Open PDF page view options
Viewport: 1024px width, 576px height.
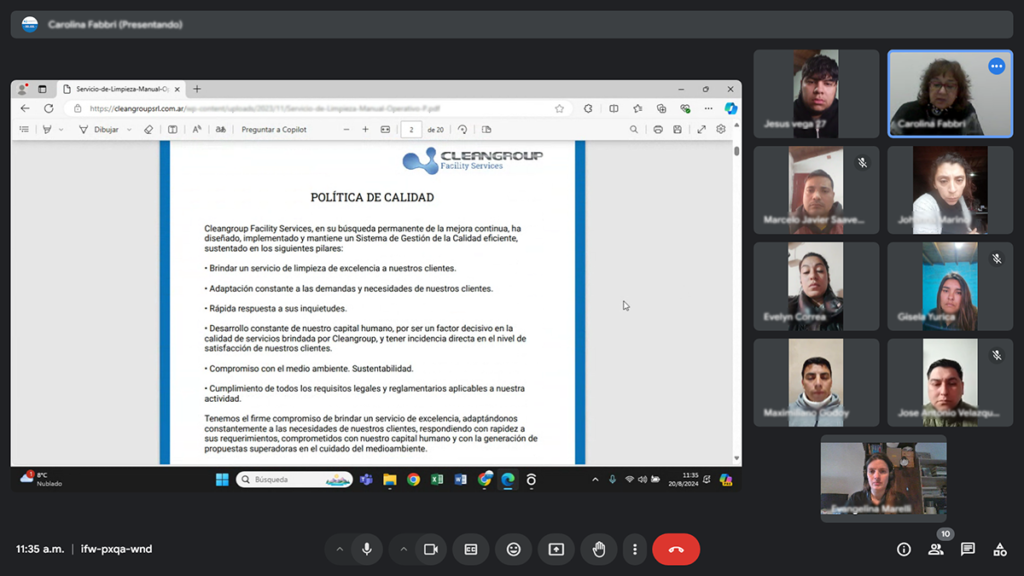click(x=487, y=129)
